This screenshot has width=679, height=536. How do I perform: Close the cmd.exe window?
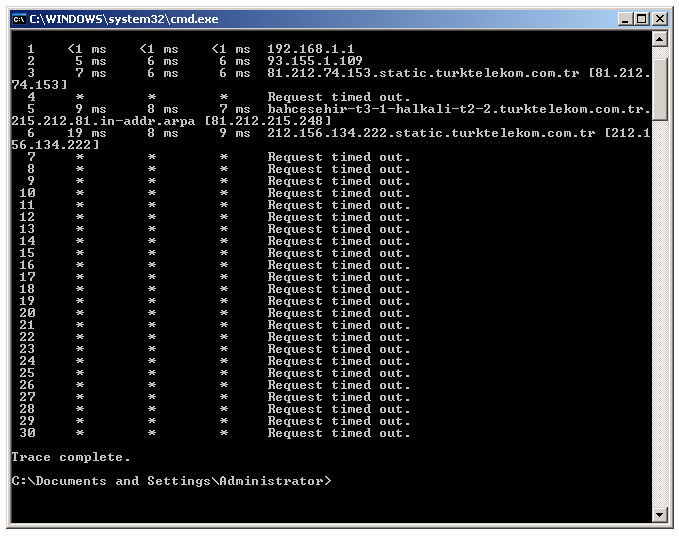pos(660,19)
